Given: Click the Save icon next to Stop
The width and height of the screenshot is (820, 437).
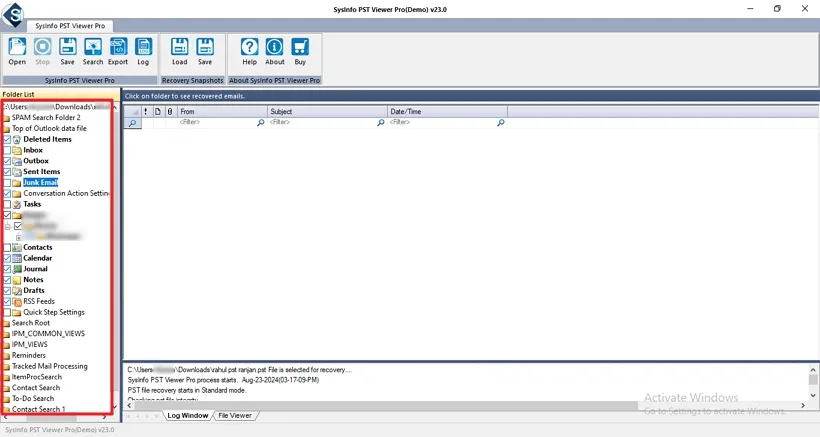Looking at the screenshot, I should [67, 47].
